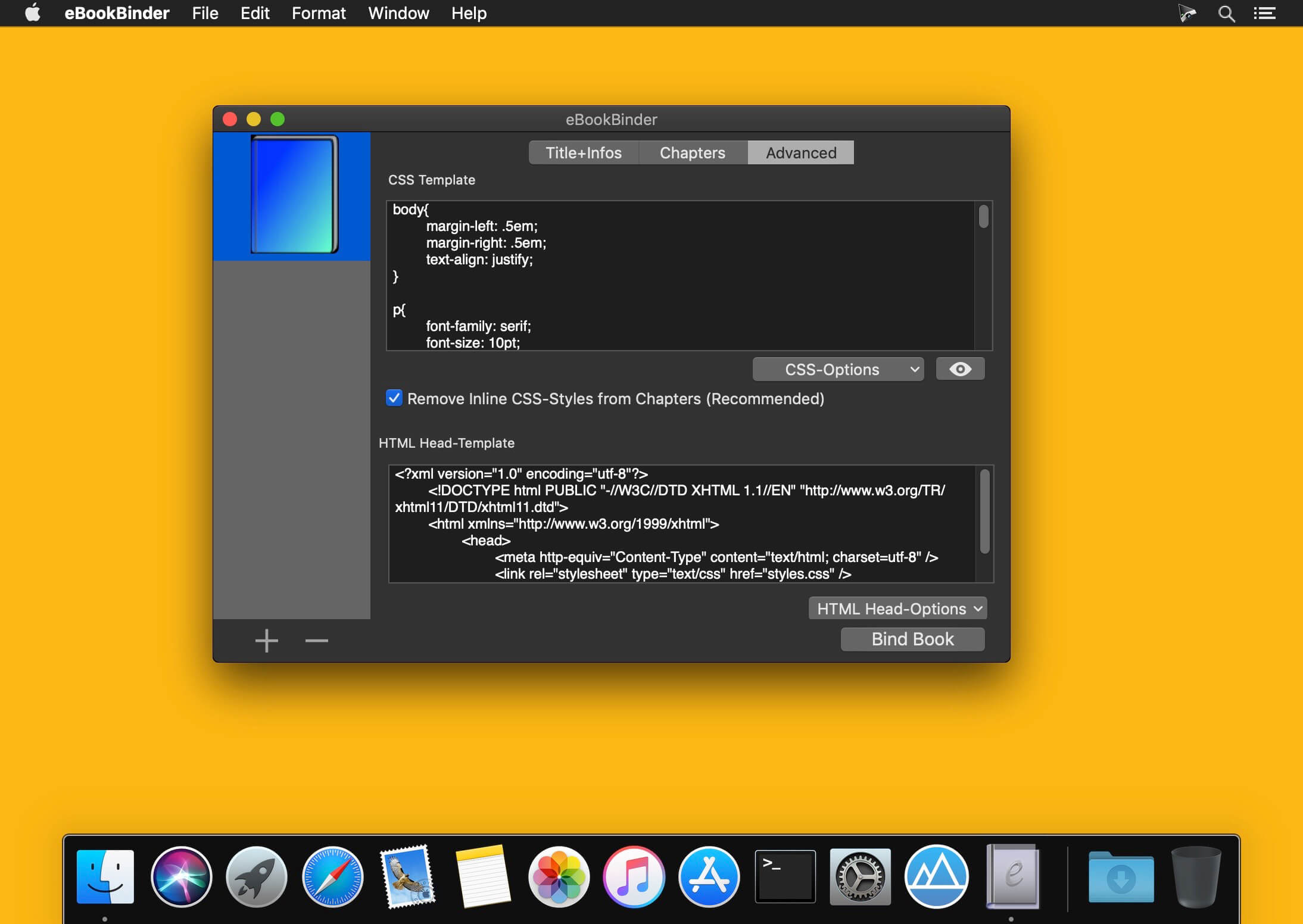Screen dimensions: 1303x924
Task: Uncheck Remove Inline CSS-Styles from Chapters
Action: (x=394, y=398)
